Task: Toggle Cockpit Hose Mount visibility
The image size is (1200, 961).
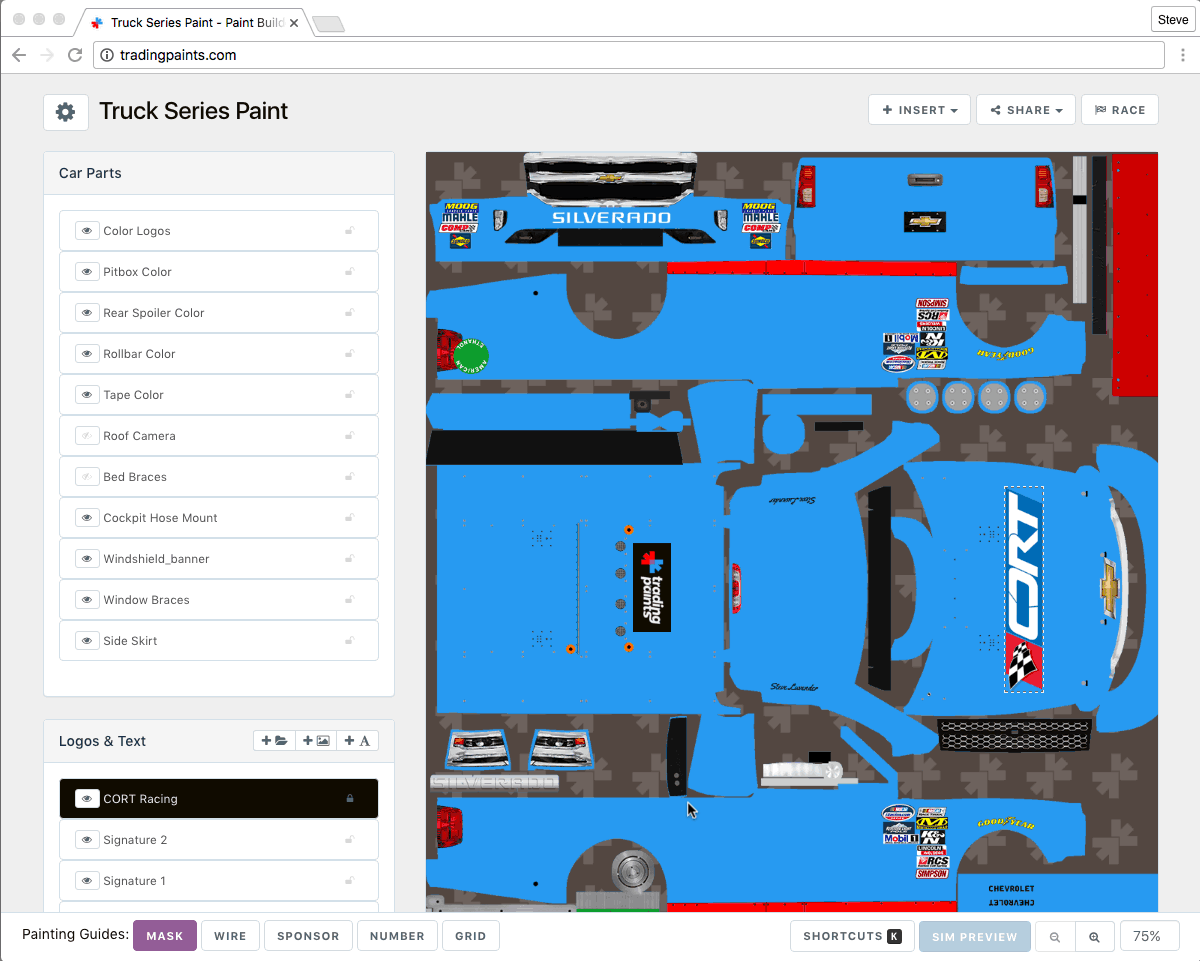Action: 87,518
